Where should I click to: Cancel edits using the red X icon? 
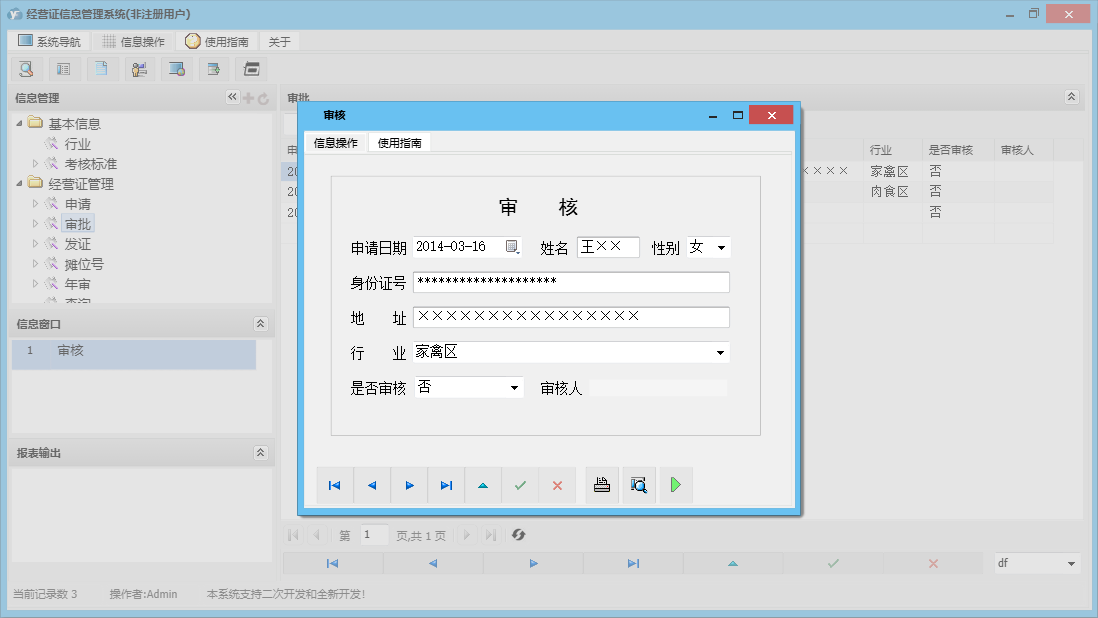(x=556, y=485)
